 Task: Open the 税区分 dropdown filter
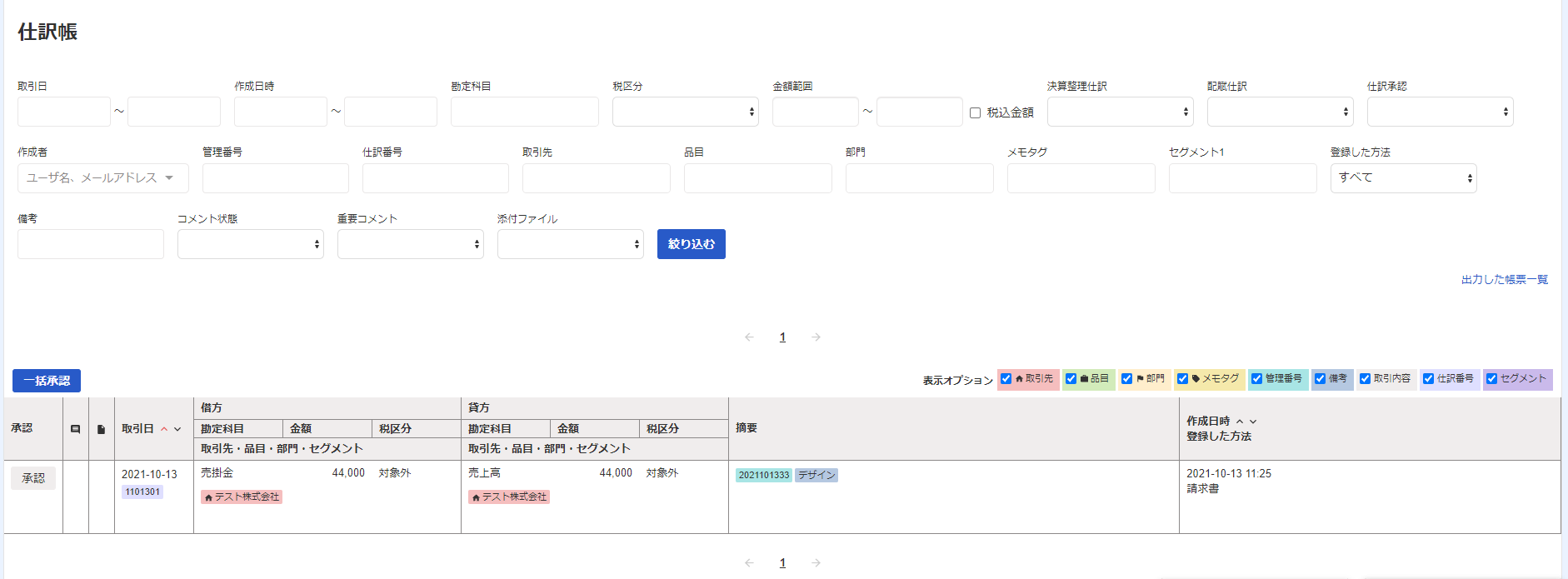[685, 112]
